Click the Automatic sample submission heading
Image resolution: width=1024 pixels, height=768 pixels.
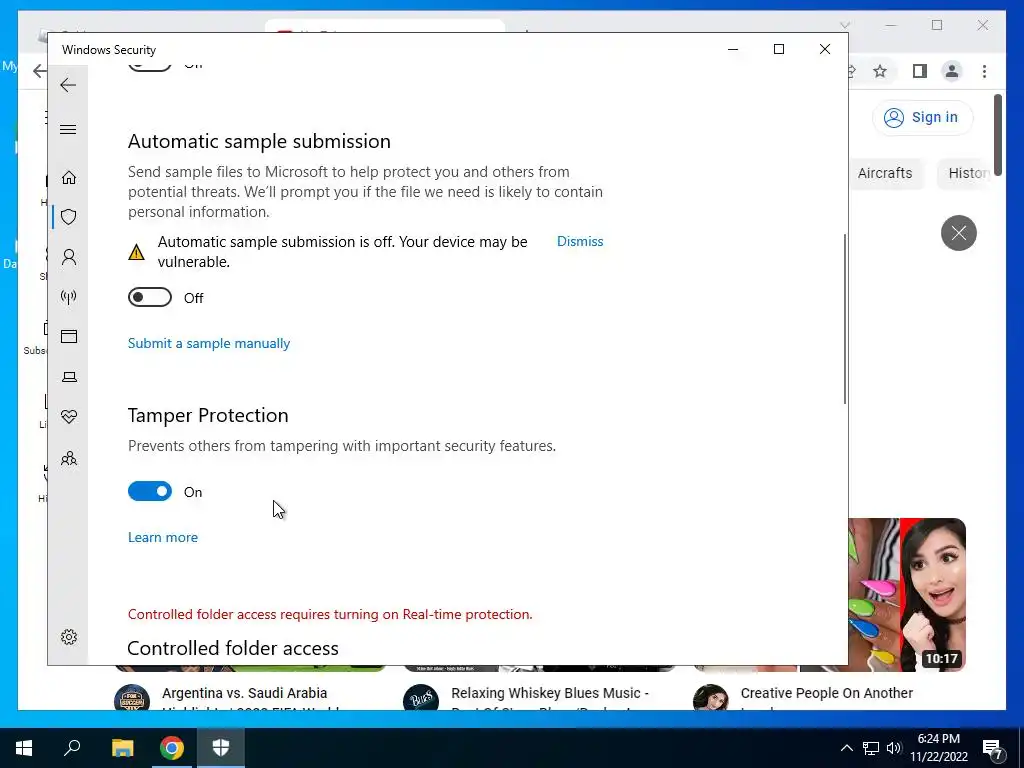click(x=259, y=141)
